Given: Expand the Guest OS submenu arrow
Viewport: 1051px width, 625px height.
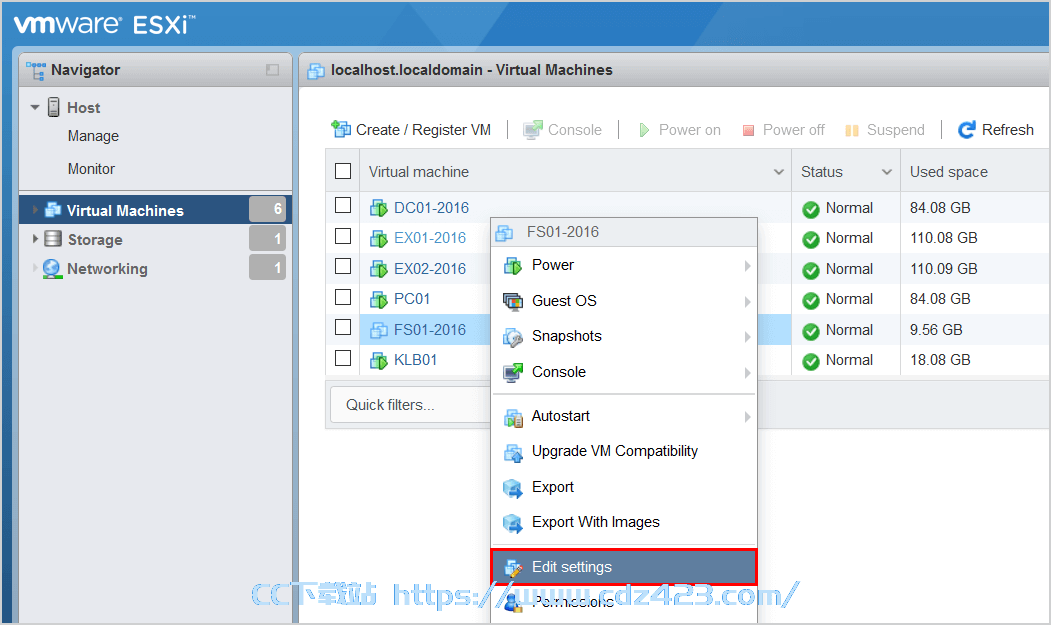Looking at the screenshot, I should 747,302.
